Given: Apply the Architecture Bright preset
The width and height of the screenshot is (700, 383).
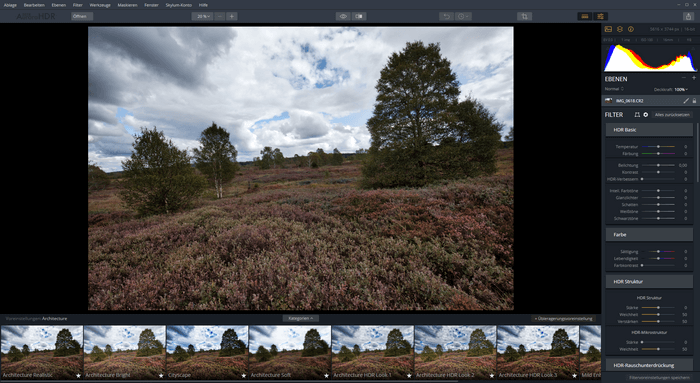Looking at the screenshot, I should tap(125, 352).
